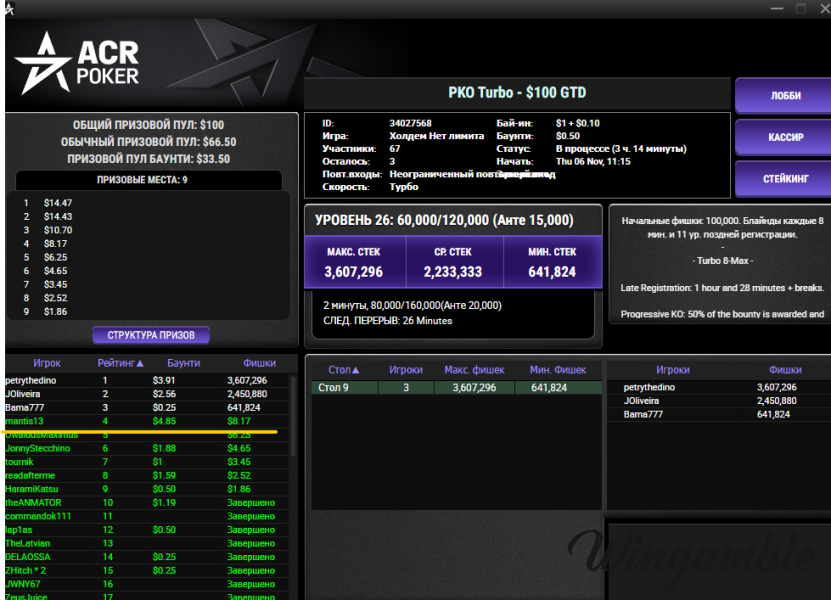Sort player list by Игрок column
831x600 pixels.
(x=48, y=364)
